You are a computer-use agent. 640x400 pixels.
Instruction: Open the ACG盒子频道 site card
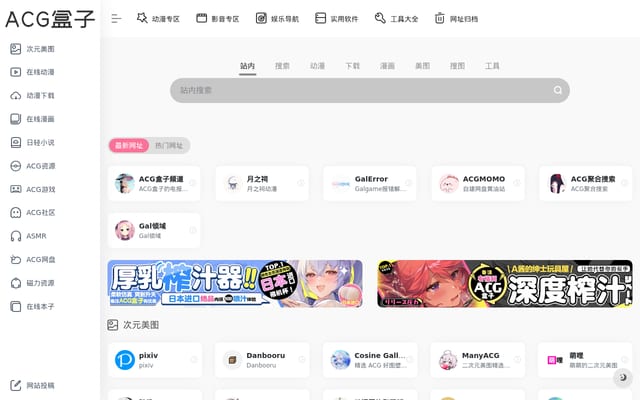tap(154, 184)
